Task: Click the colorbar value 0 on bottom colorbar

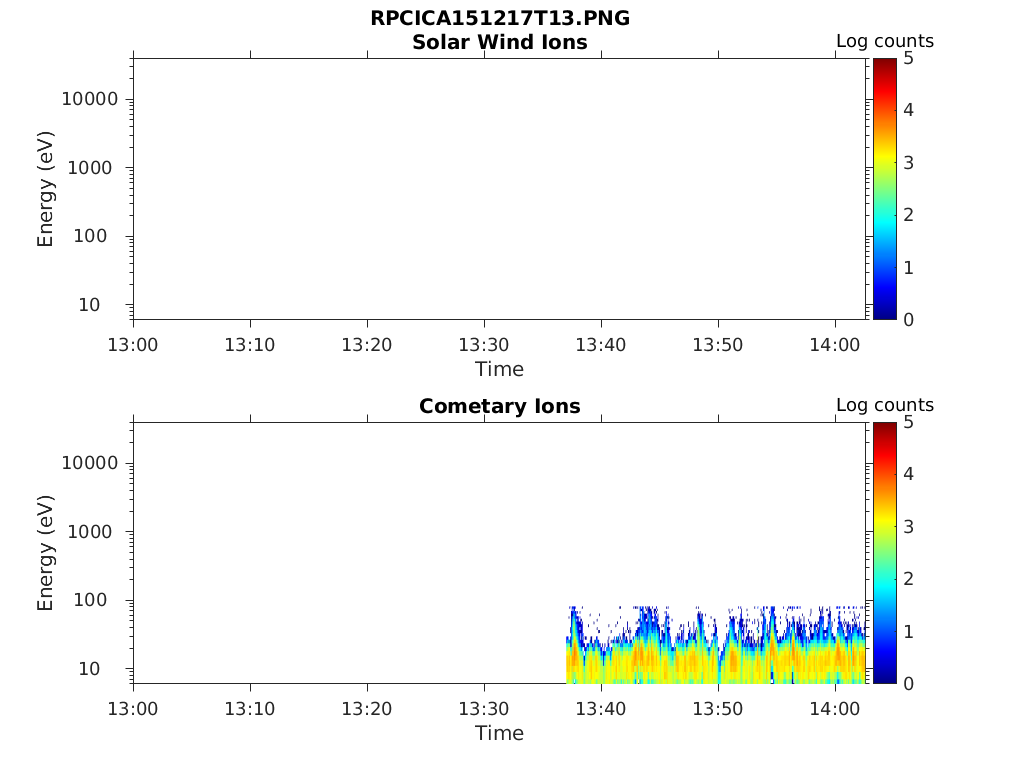Action: (908, 683)
